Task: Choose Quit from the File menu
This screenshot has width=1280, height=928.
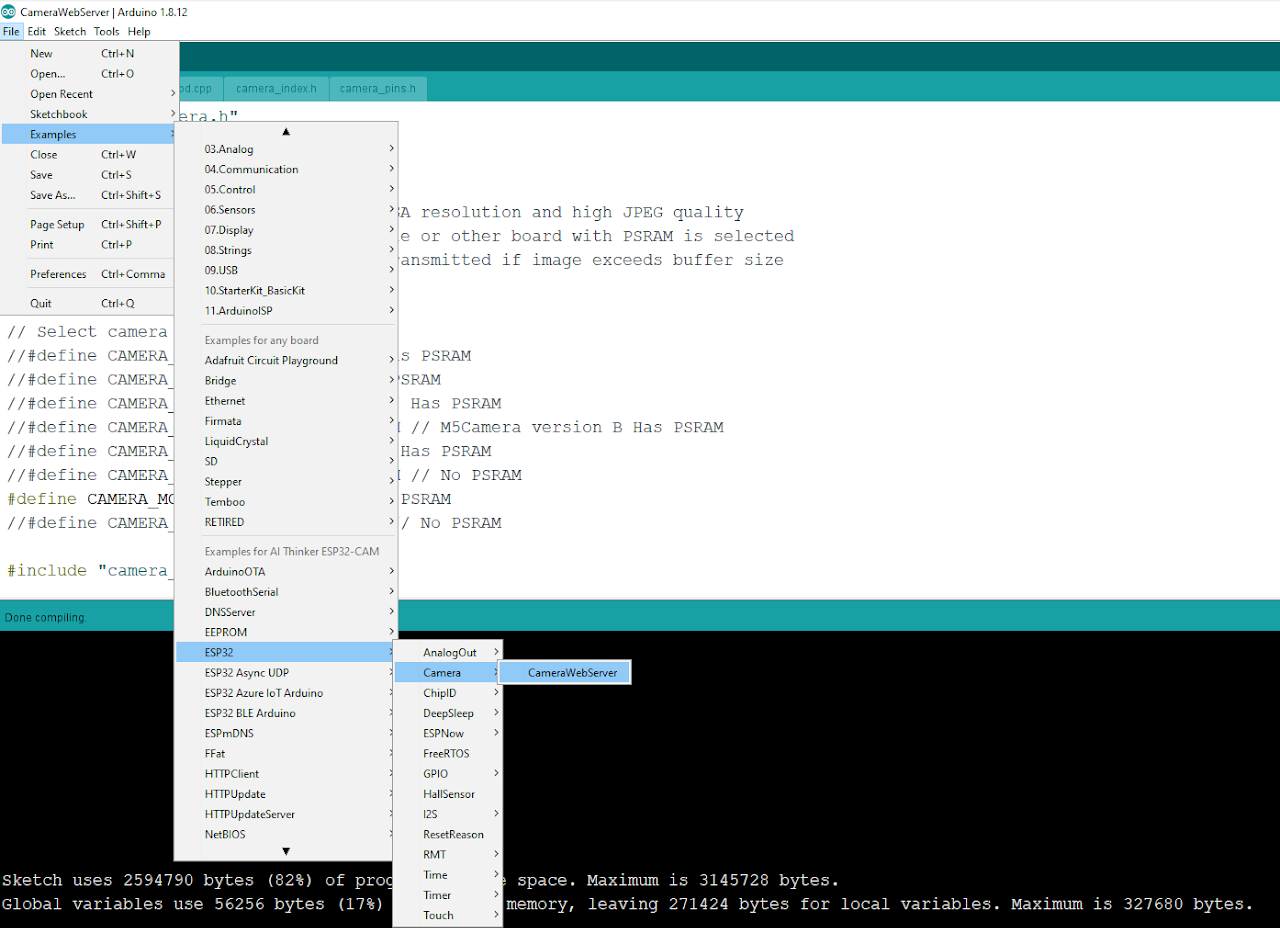Action: (x=89, y=303)
